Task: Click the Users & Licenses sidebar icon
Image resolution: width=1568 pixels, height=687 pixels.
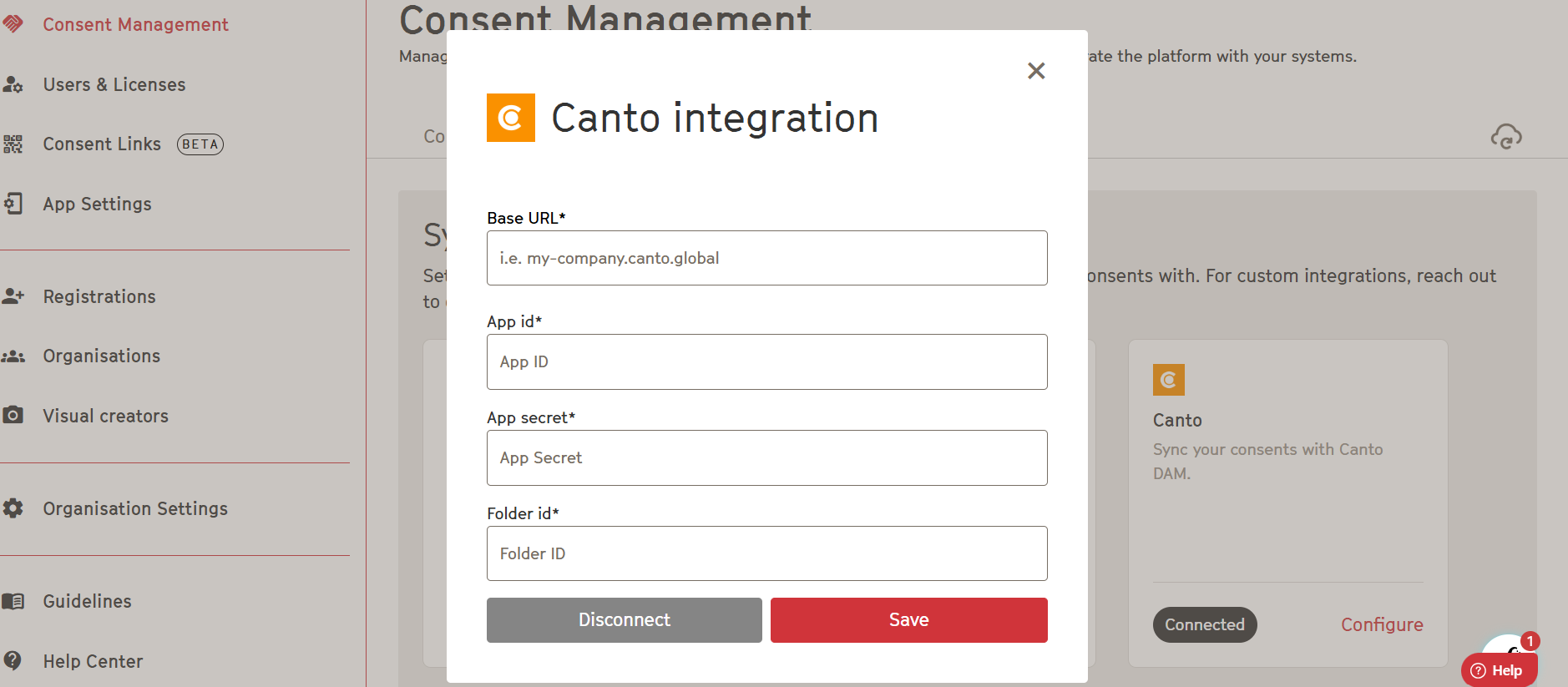Action: pos(13,84)
